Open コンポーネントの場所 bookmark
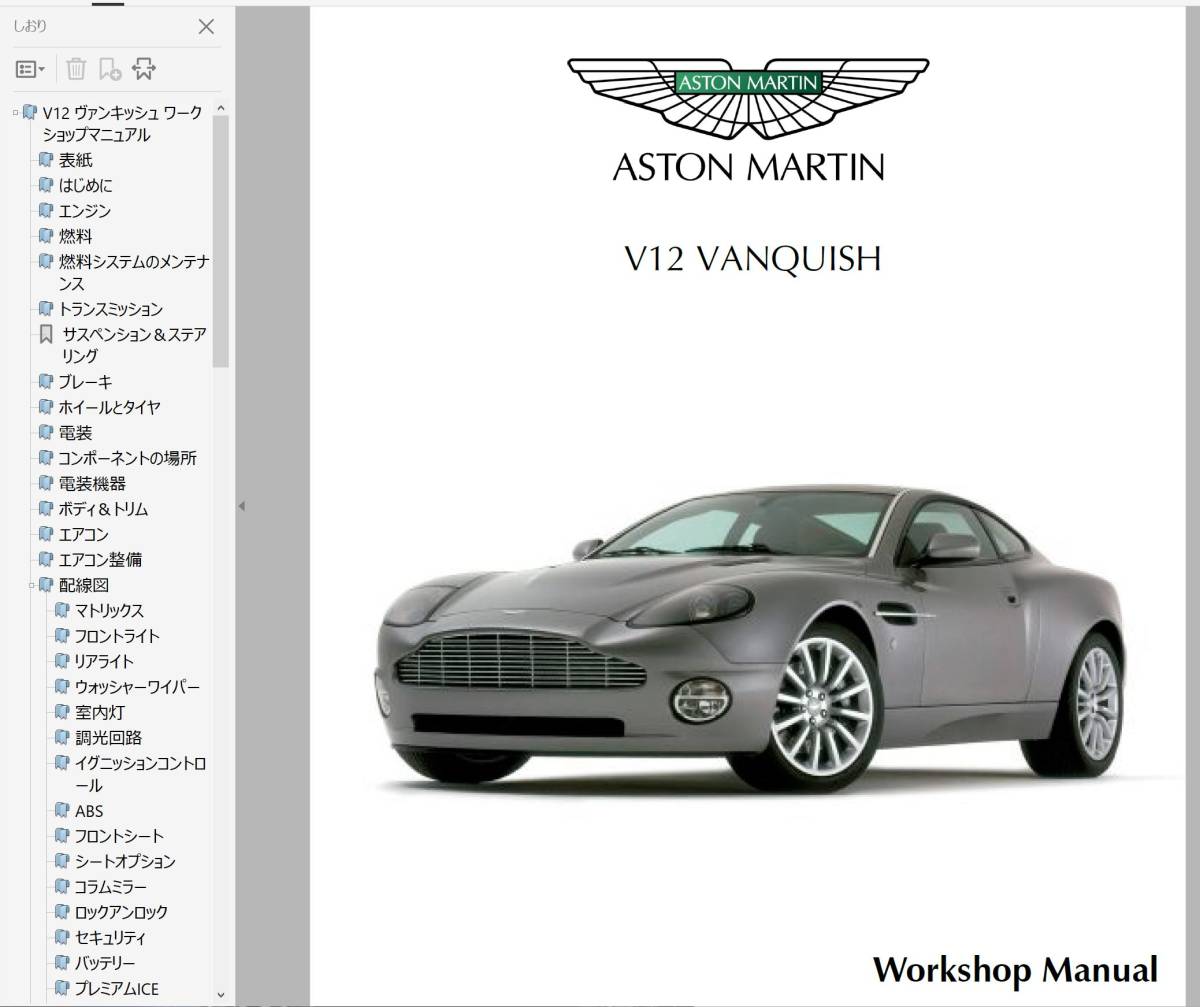Image resolution: width=1200 pixels, height=1007 pixels. point(127,458)
